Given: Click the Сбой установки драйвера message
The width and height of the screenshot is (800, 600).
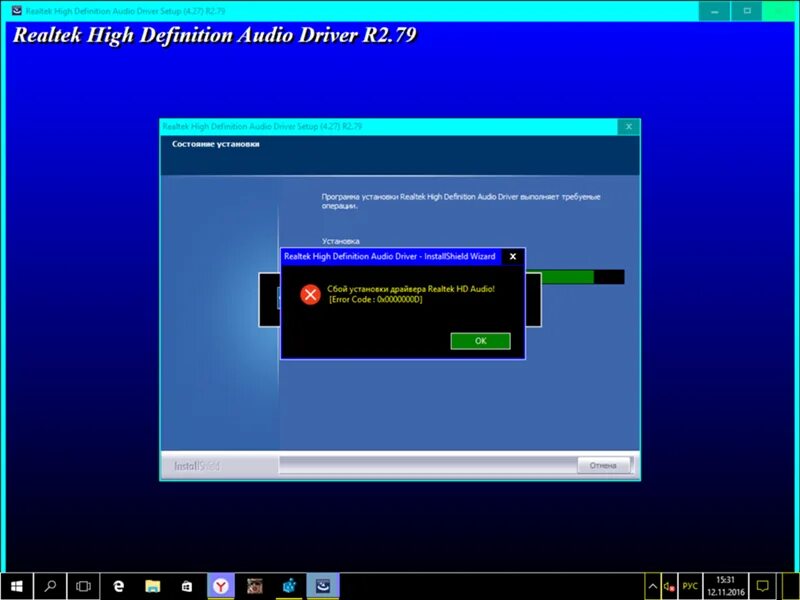Looking at the screenshot, I should point(411,289).
